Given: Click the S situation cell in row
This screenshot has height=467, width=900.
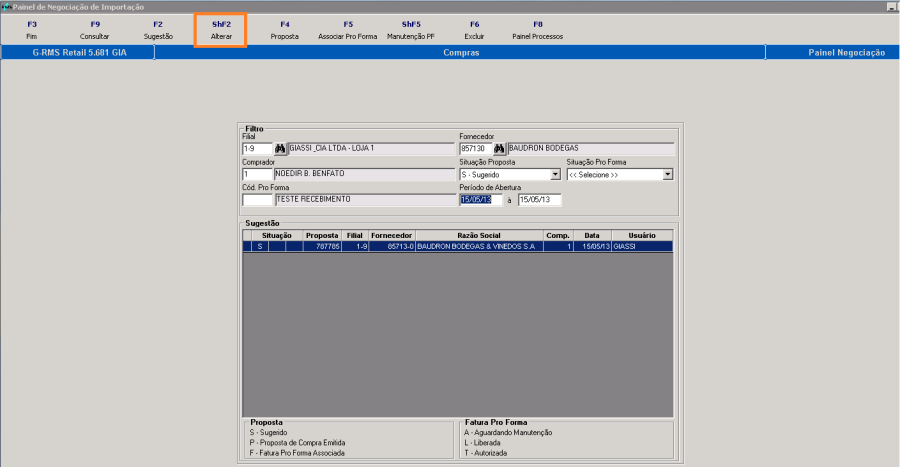Looking at the screenshot, I should point(260,246).
